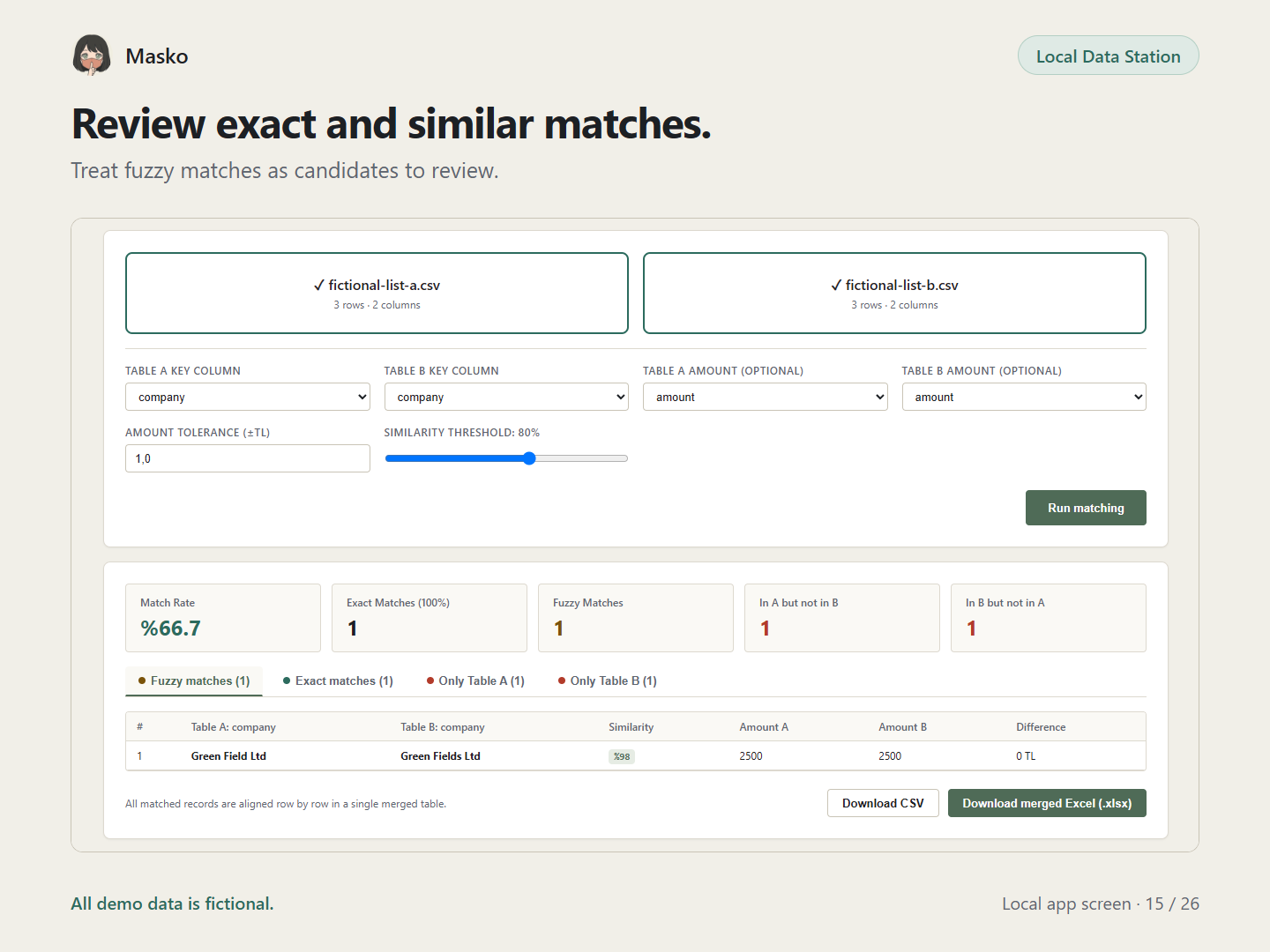The width and height of the screenshot is (1270, 952).
Task: Click the Green Fields Ltd cell
Action: tap(440, 756)
